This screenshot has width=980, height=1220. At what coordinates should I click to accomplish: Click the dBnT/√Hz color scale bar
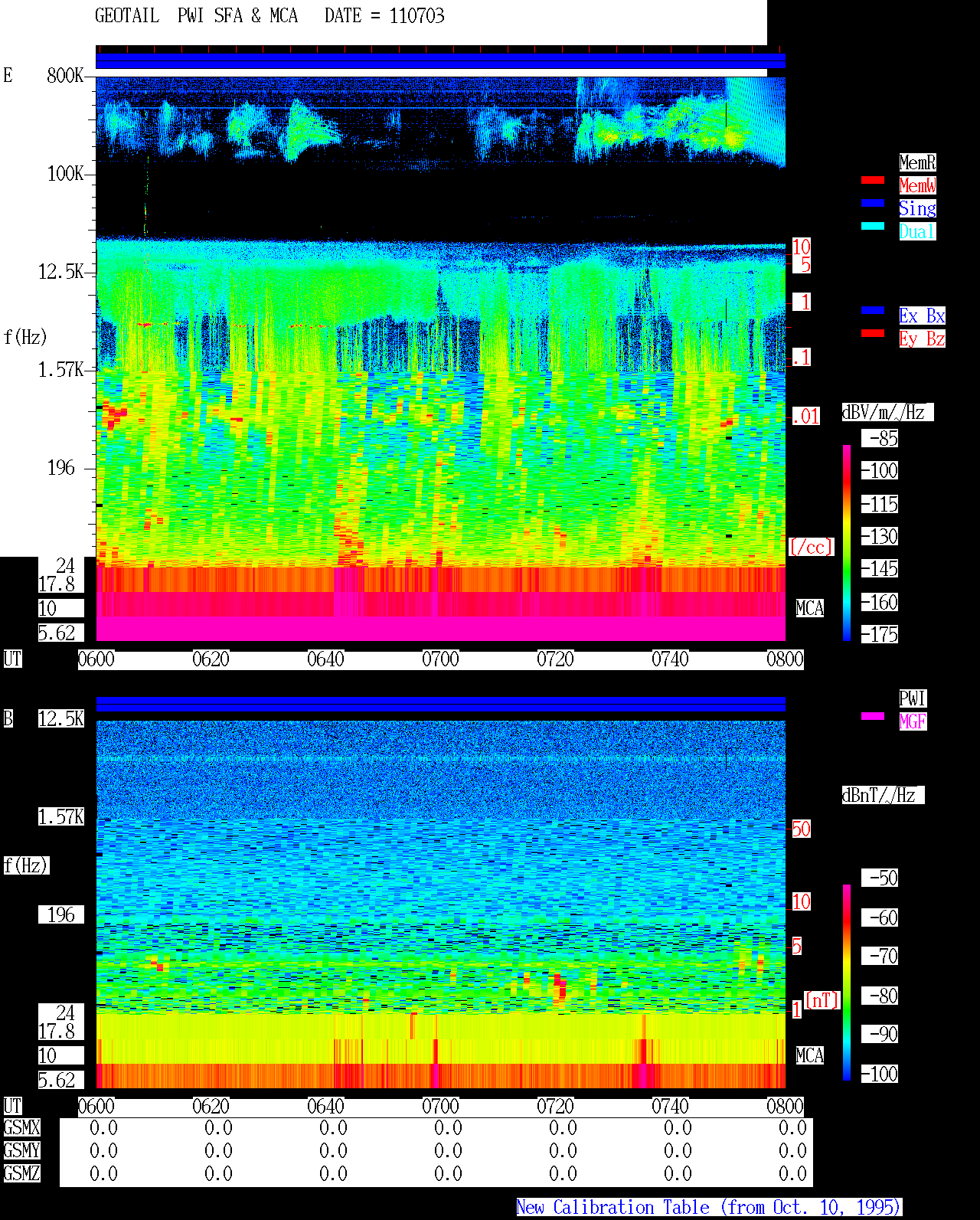point(847,983)
